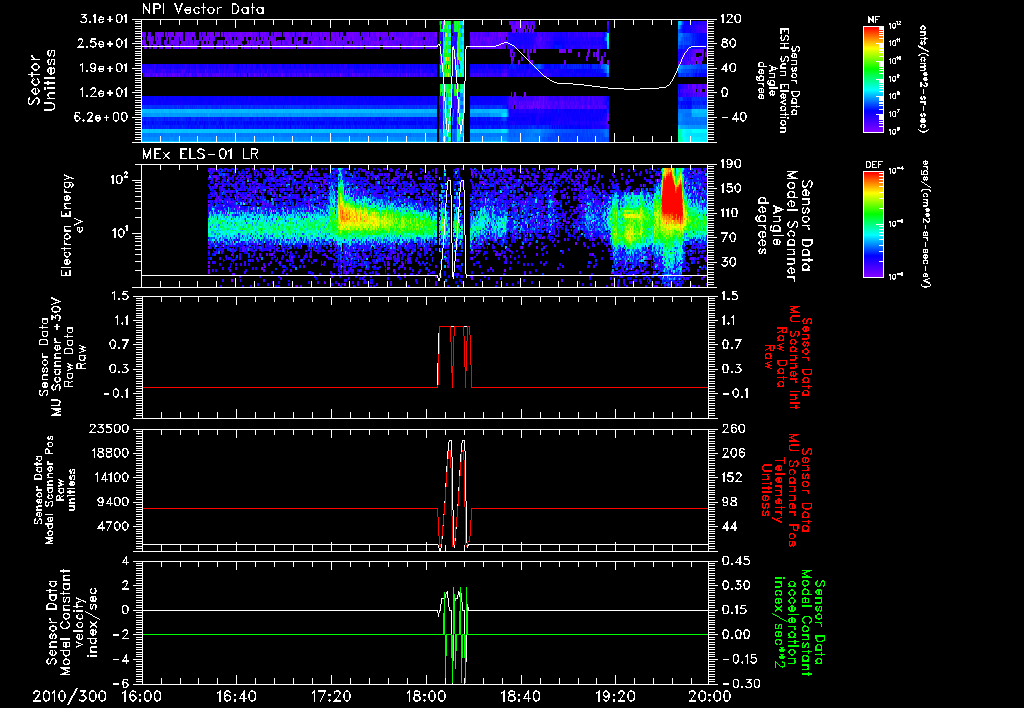This screenshot has width=1024, height=708.
Task: Click the '152' telemetry tick value
Action: click(731, 477)
